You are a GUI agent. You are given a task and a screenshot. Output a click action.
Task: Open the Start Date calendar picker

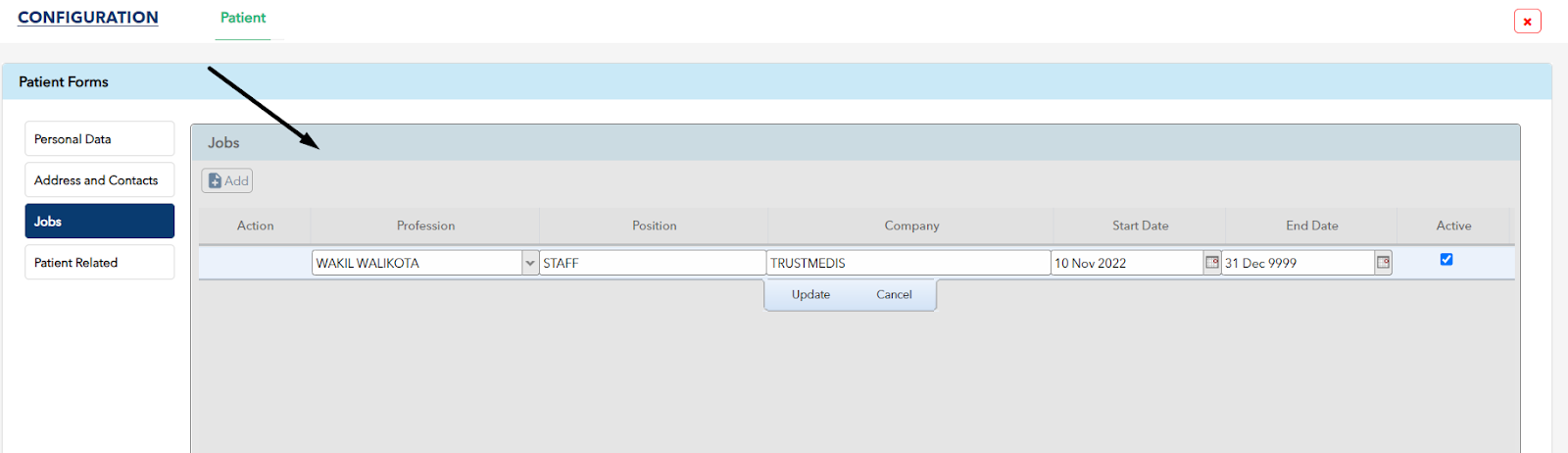(x=1212, y=262)
